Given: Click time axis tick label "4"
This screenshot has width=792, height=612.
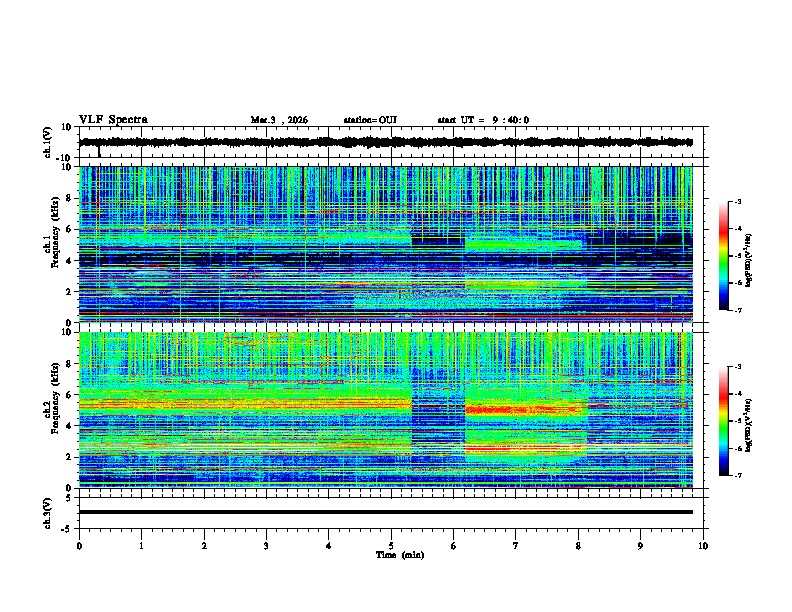Looking at the screenshot, I should (x=329, y=546).
